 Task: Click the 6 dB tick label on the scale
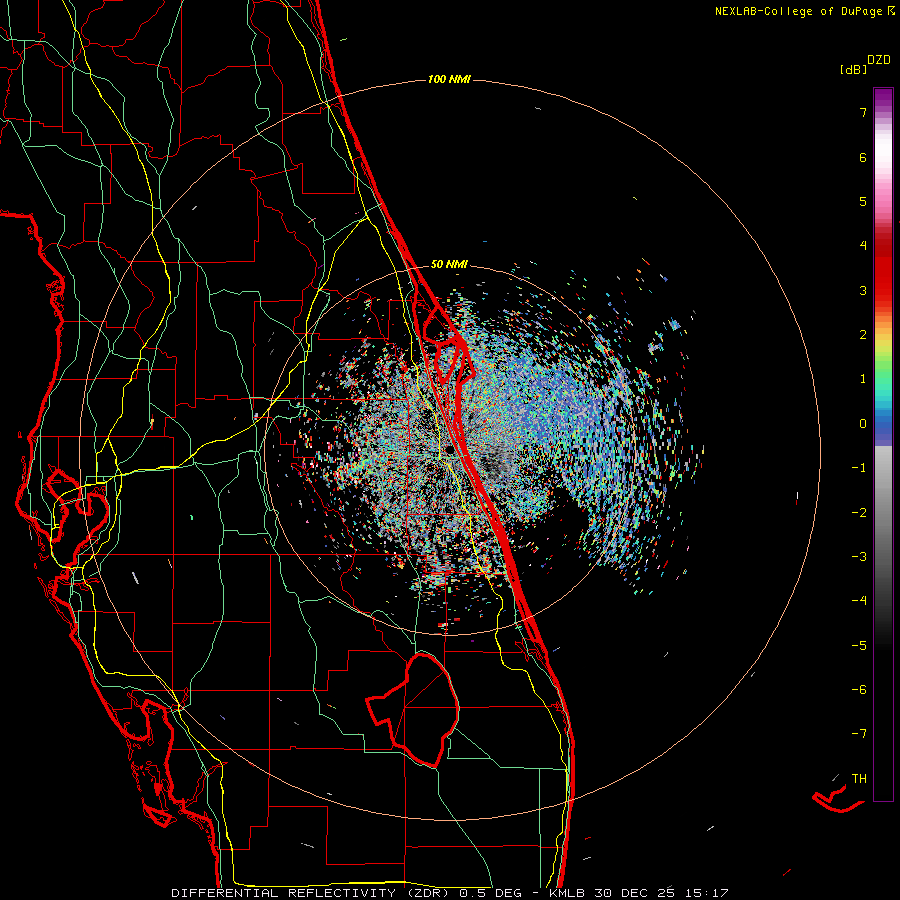point(863,157)
